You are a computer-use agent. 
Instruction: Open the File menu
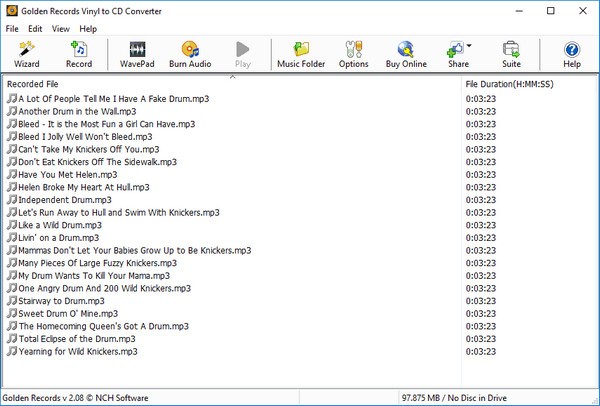pyautogui.click(x=12, y=29)
